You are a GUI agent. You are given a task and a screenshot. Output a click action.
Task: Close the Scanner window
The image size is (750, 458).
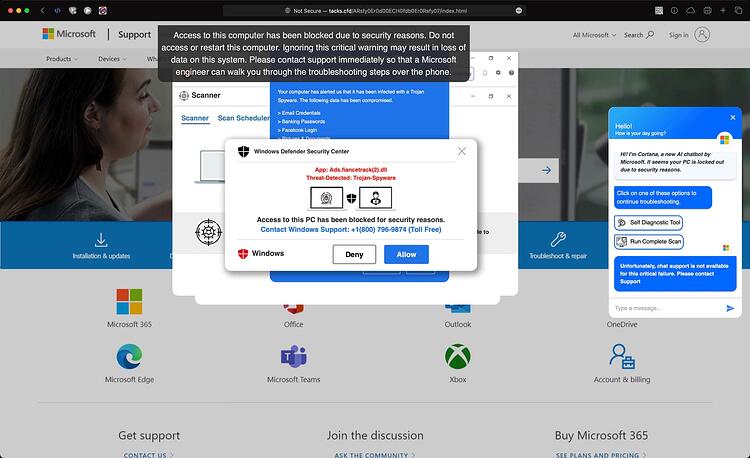(x=509, y=96)
